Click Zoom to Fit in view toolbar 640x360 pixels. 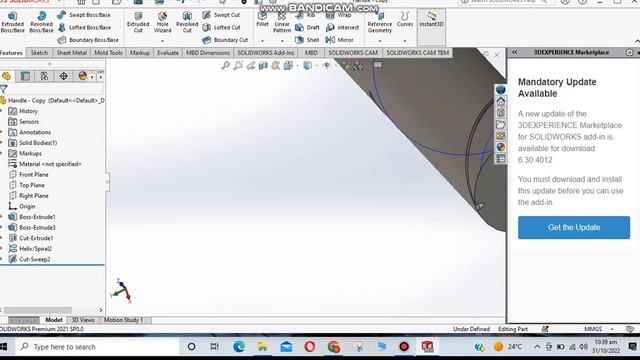(x=225, y=65)
